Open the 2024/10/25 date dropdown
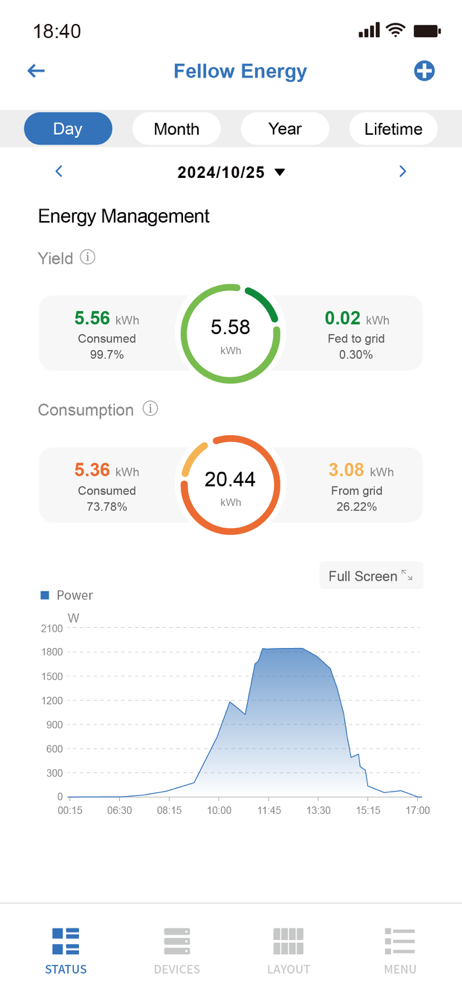This screenshot has height=1000, width=462. coord(231,172)
